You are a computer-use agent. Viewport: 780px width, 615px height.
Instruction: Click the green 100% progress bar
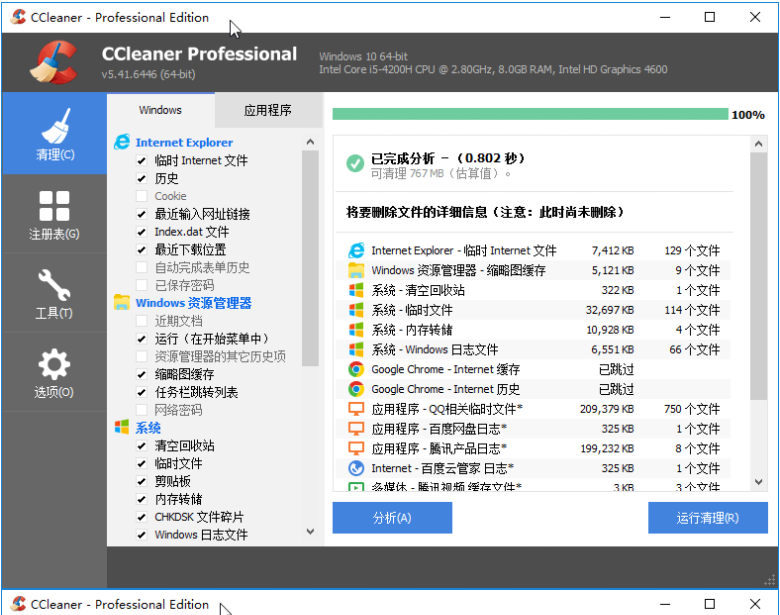click(530, 114)
